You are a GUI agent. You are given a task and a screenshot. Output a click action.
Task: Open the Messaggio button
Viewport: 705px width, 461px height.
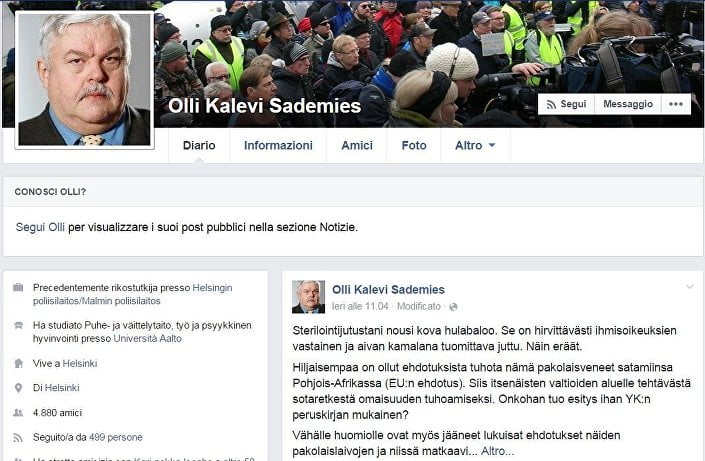(628, 104)
